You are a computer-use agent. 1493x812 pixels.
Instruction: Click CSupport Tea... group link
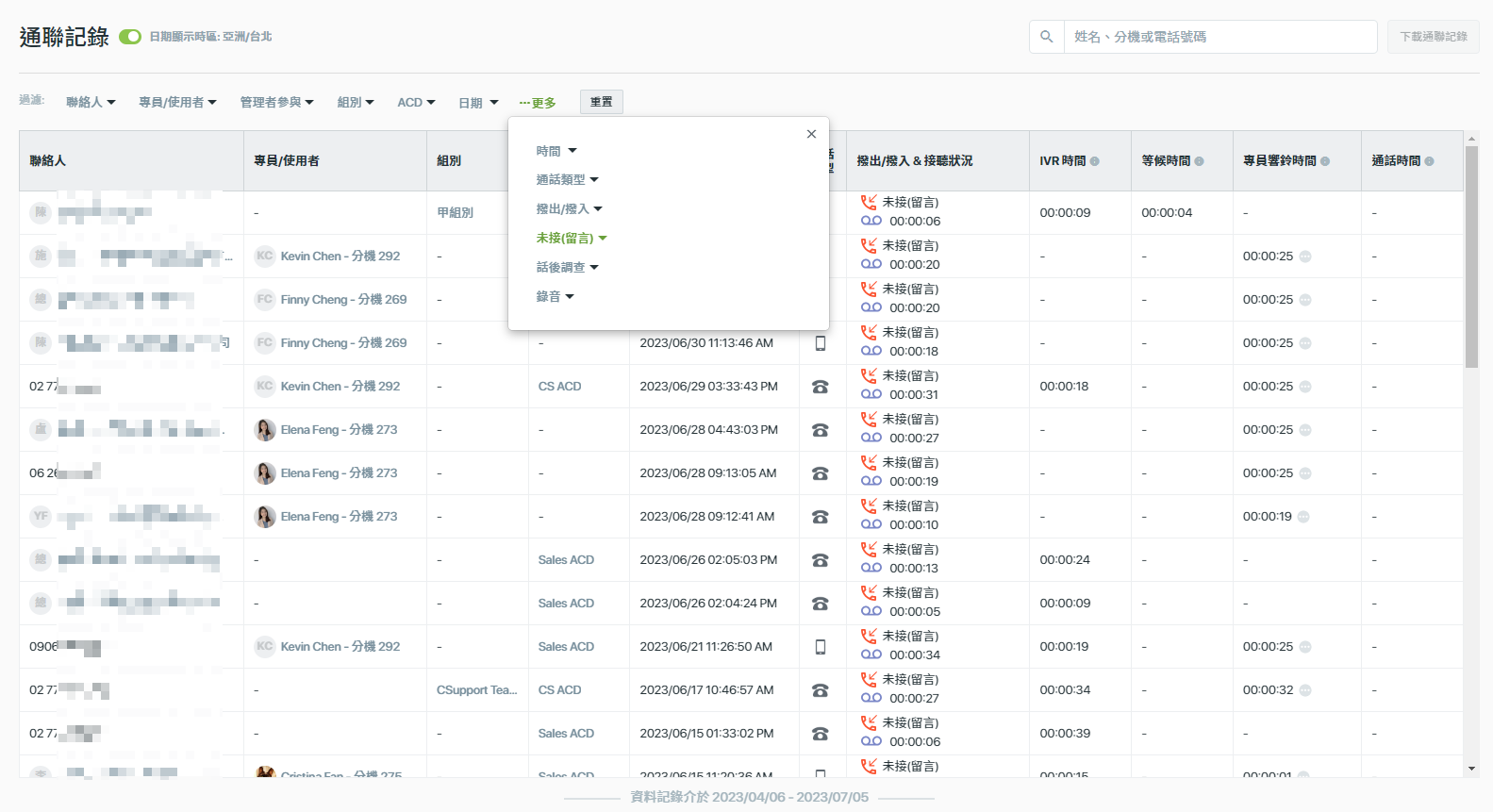(x=476, y=690)
